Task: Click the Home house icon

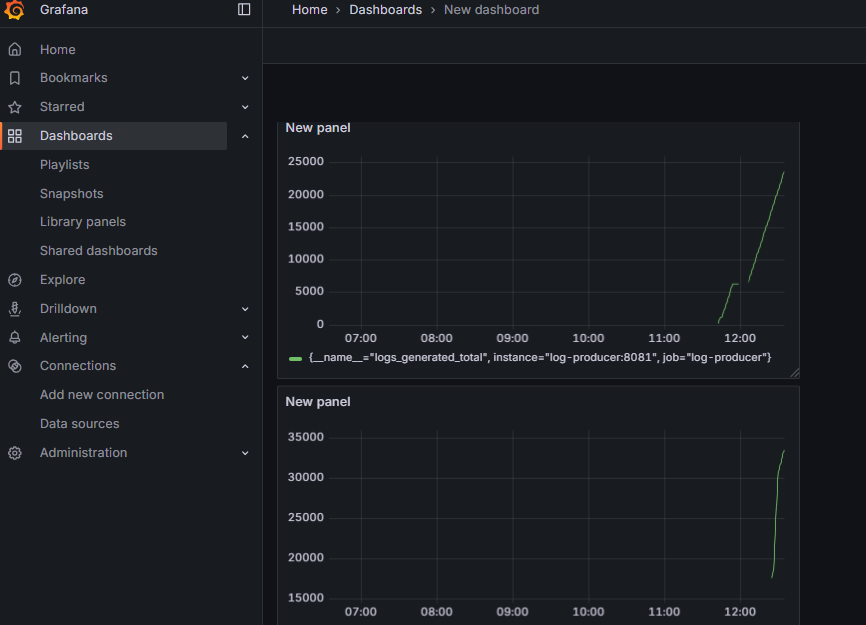Action: (x=15, y=50)
